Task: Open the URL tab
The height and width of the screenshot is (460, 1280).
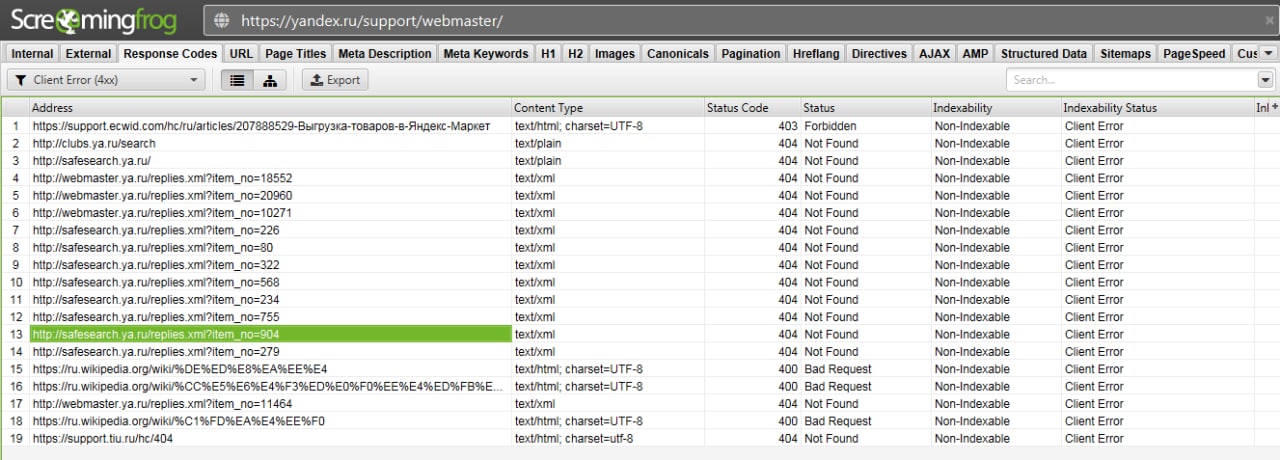Action: click(x=240, y=54)
